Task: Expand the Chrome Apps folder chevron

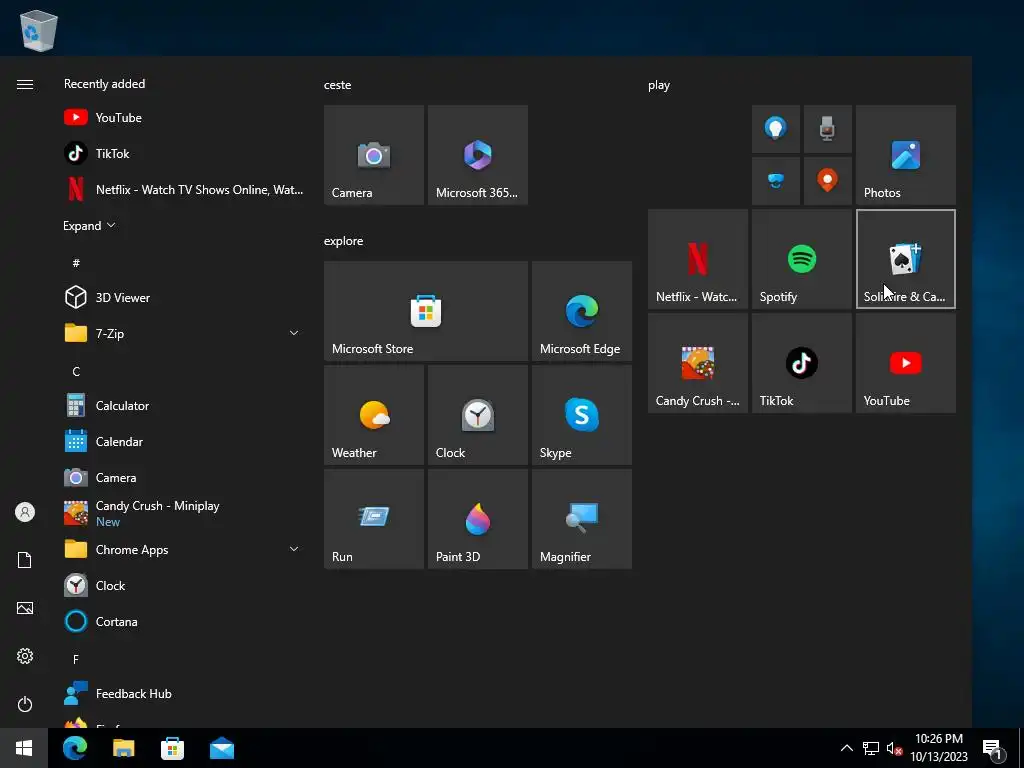Action: 294,550
